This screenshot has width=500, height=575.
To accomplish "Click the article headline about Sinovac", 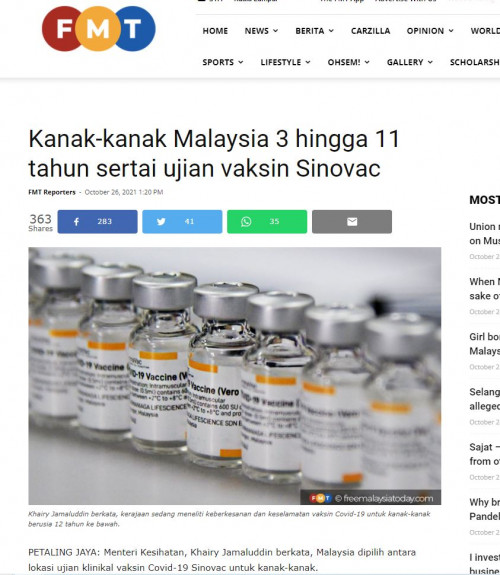I will [x=213, y=154].
